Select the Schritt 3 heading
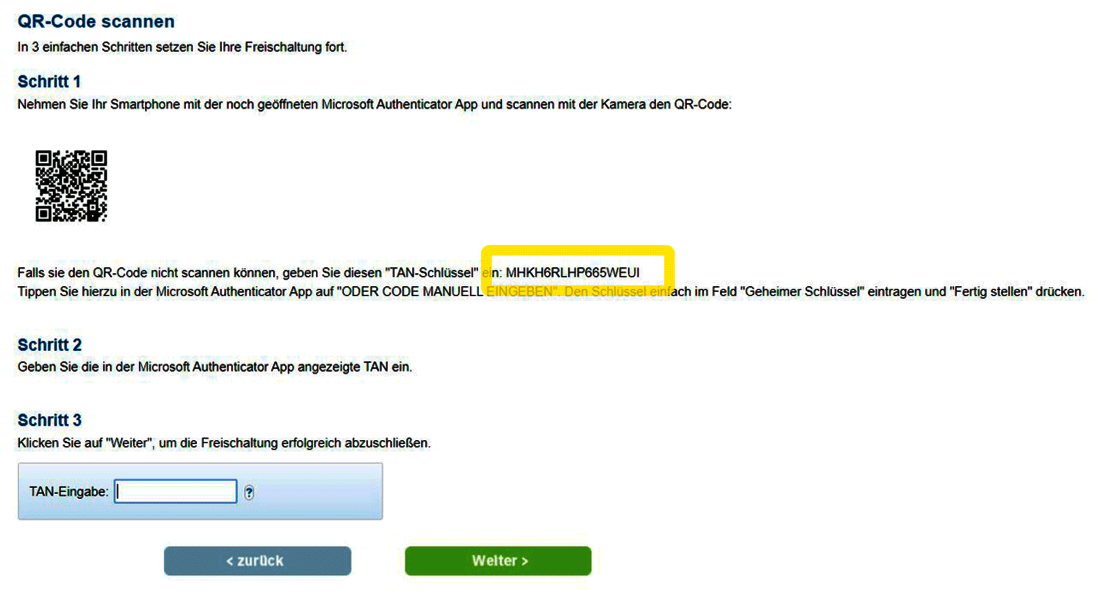Viewport: 1100px width, 608px height. coord(49,420)
